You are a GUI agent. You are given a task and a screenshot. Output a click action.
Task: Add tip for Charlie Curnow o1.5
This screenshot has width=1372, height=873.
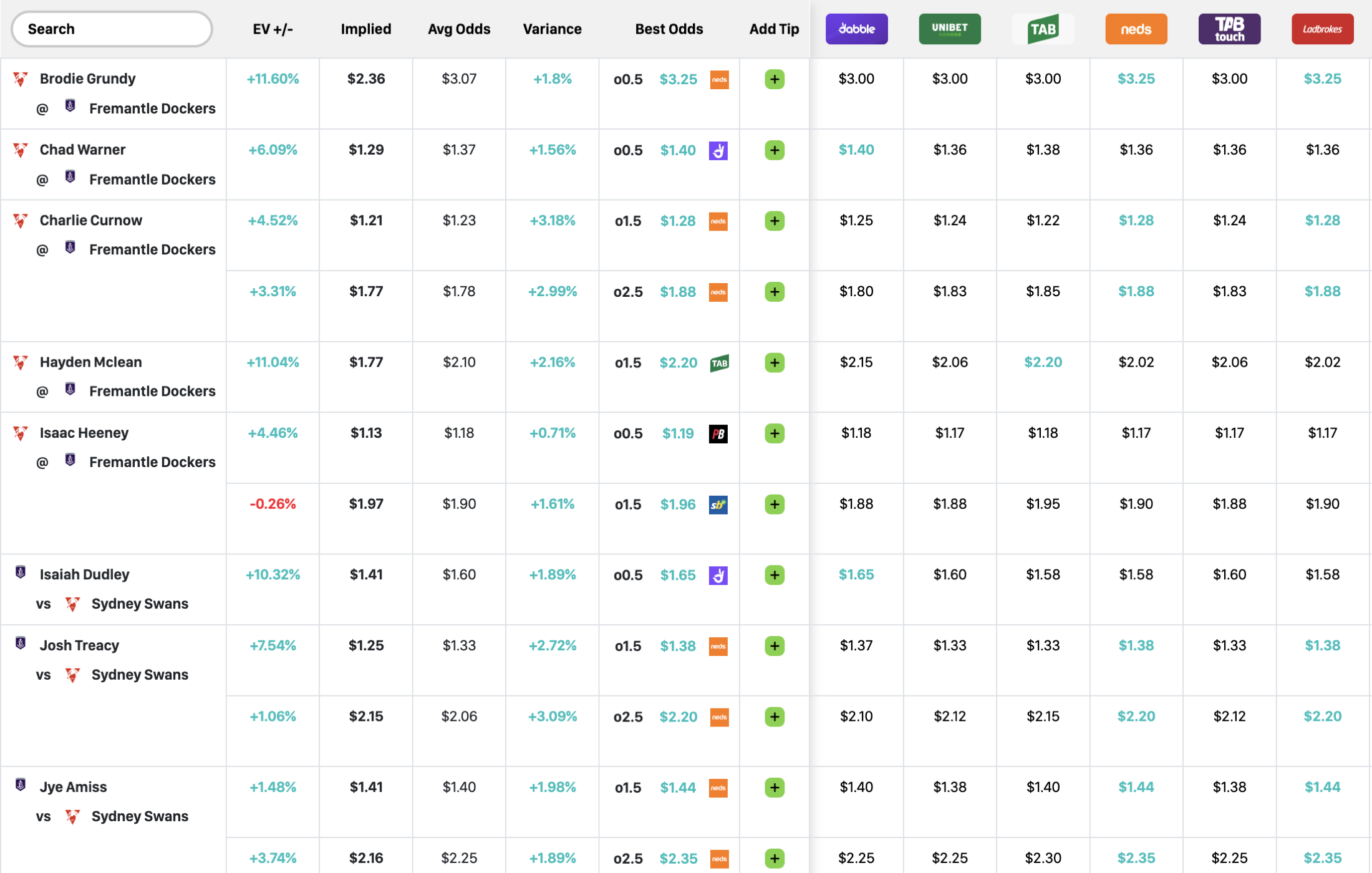click(774, 221)
